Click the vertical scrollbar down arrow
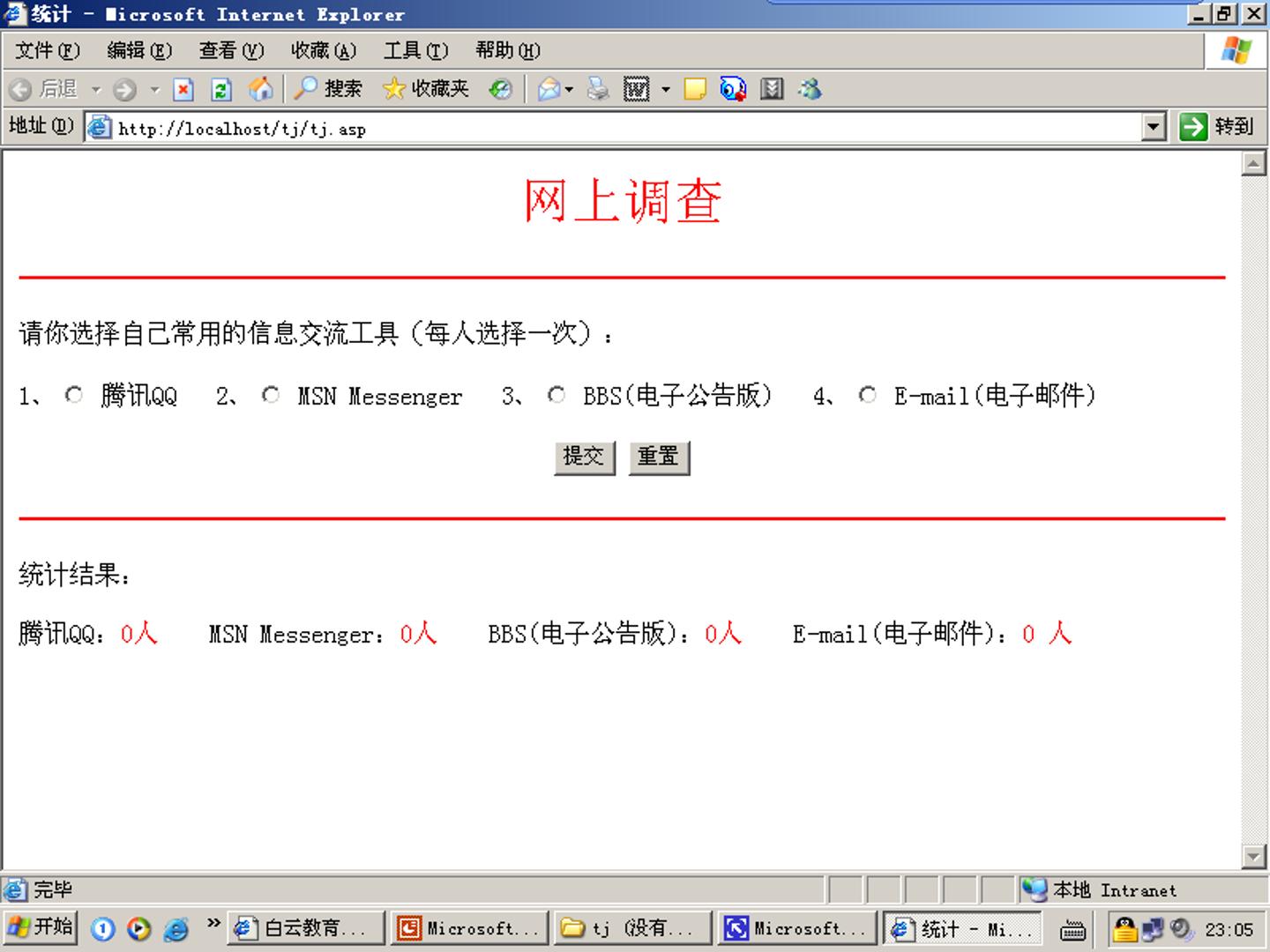Screen dimensions: 1270x952 pyautogui.click(x=1253, y=856)
